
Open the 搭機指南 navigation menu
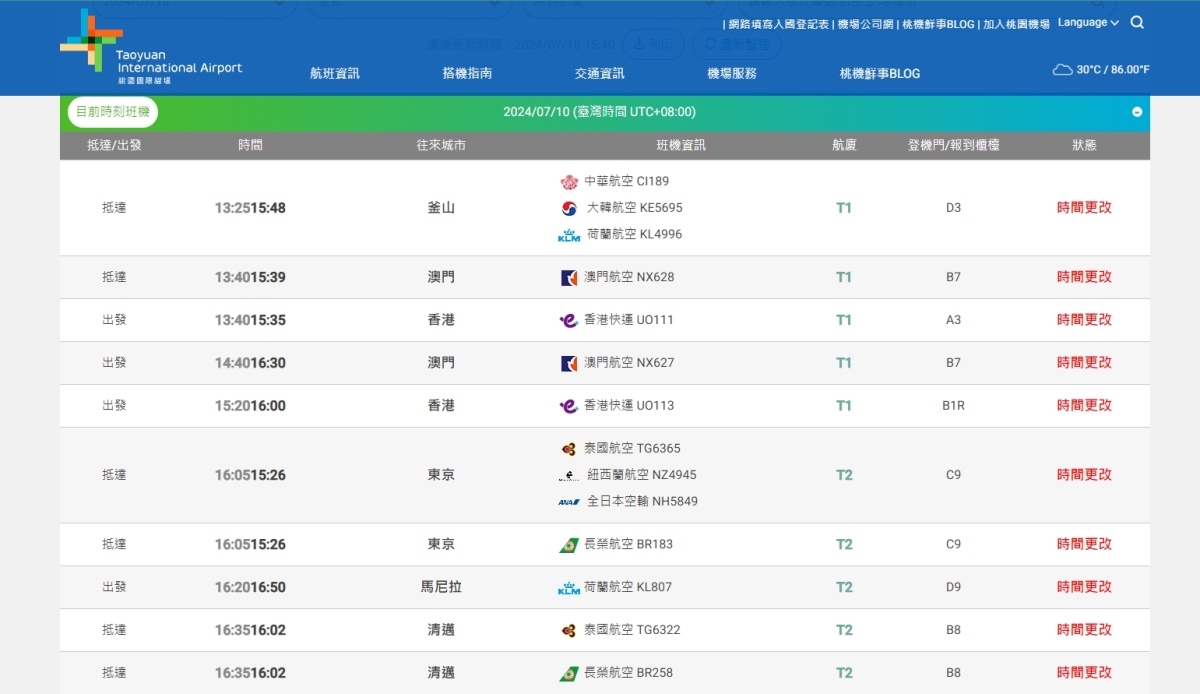467,73
